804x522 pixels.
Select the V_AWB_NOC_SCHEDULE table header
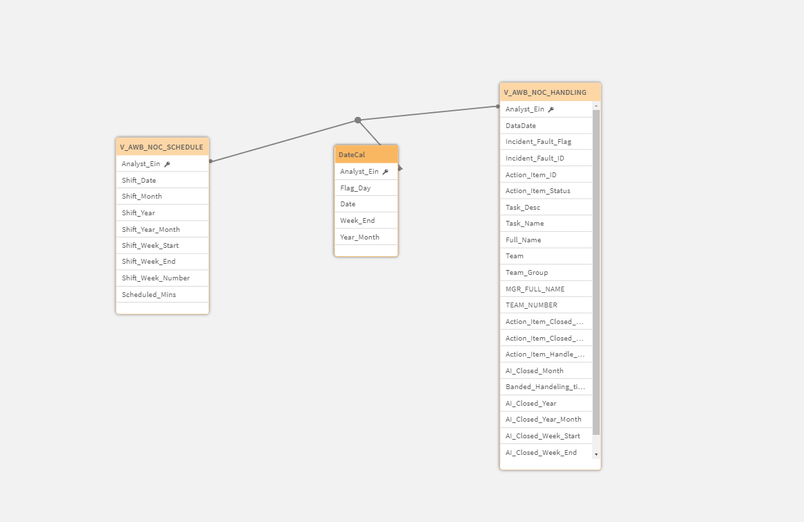pyautogui.click(x=163, y=147)
